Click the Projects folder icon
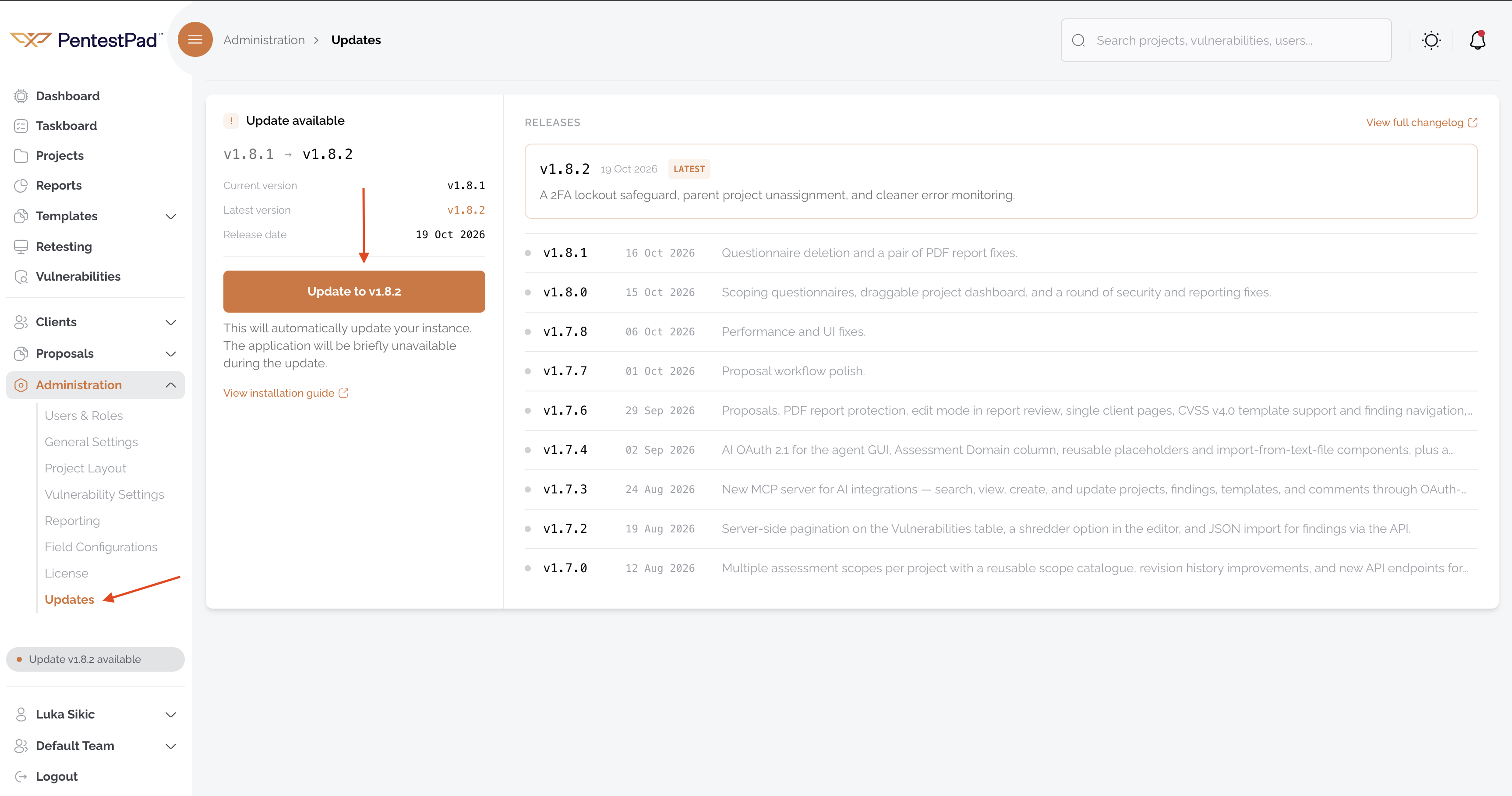Viewport: 1512px width, 796px height. pyautogui.click(x=21, y=155)
